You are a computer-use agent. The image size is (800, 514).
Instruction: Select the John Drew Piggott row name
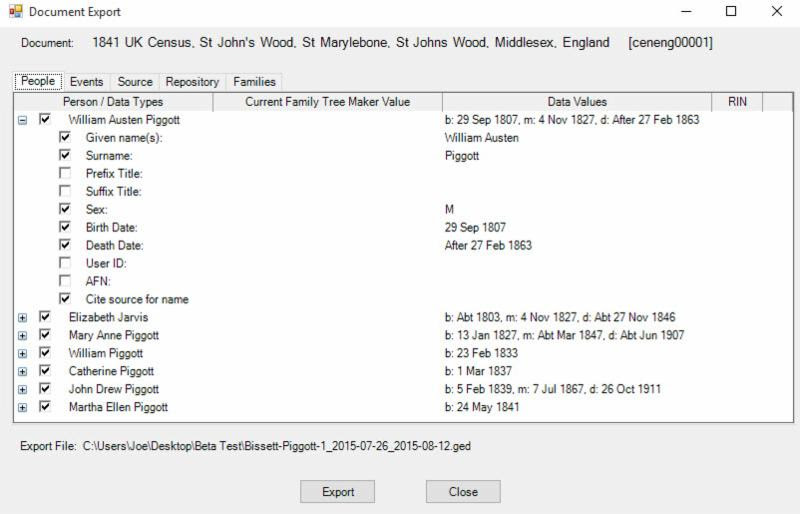click(x=114, y=389)
